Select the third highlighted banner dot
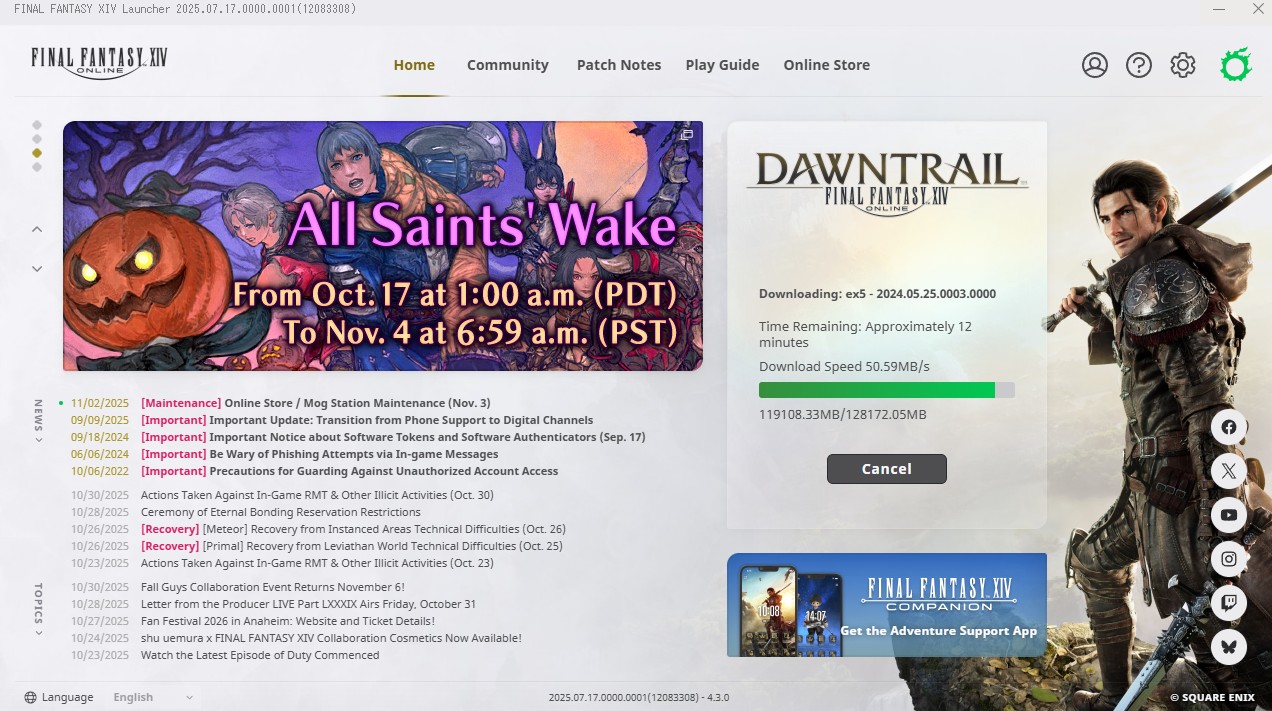Screen dimensions: 1272x711 click(37, 153)
